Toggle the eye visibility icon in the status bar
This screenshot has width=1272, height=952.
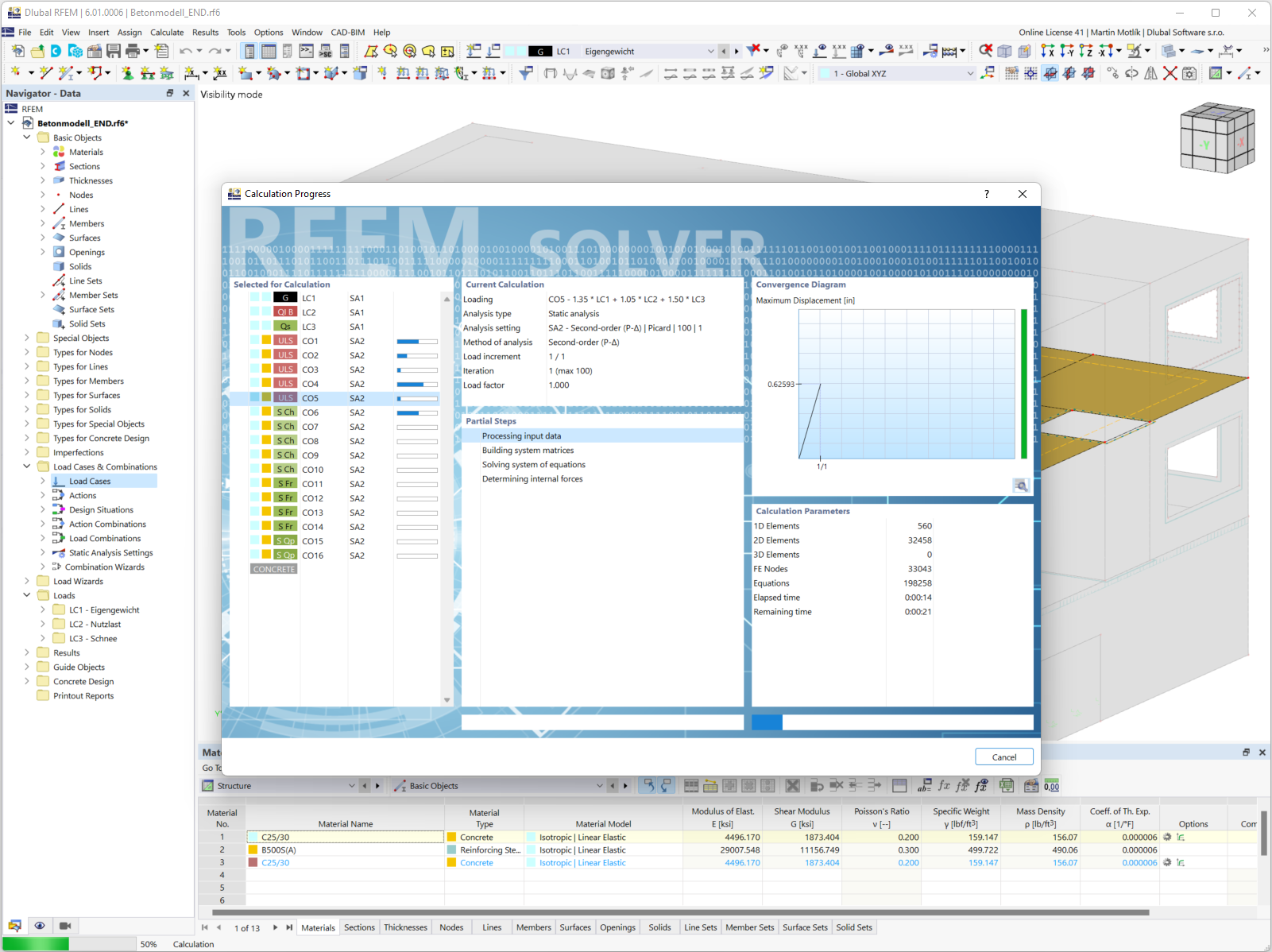point(40,926)
